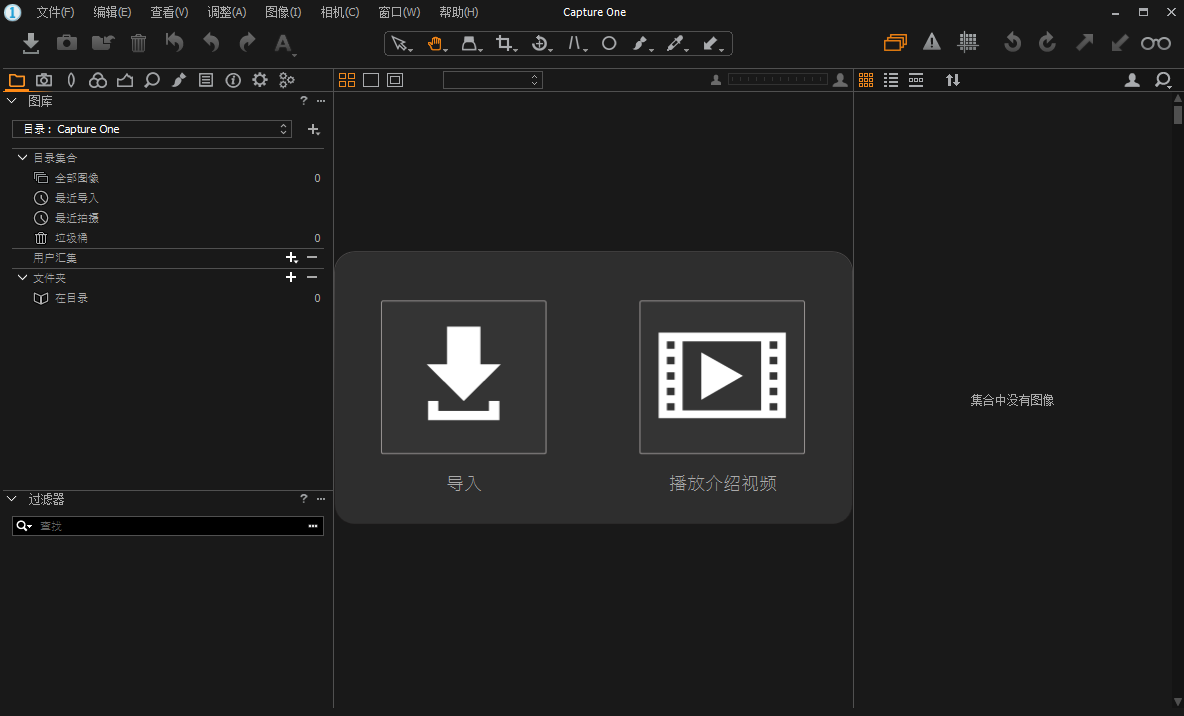Open 图库 panel options ellipsis

point(321,100)
